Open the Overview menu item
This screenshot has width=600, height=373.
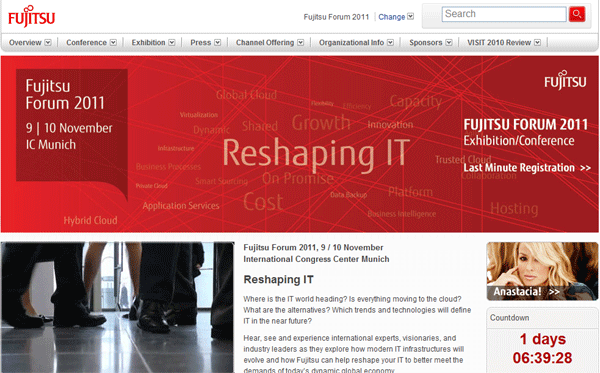click(x=25, y=42)
